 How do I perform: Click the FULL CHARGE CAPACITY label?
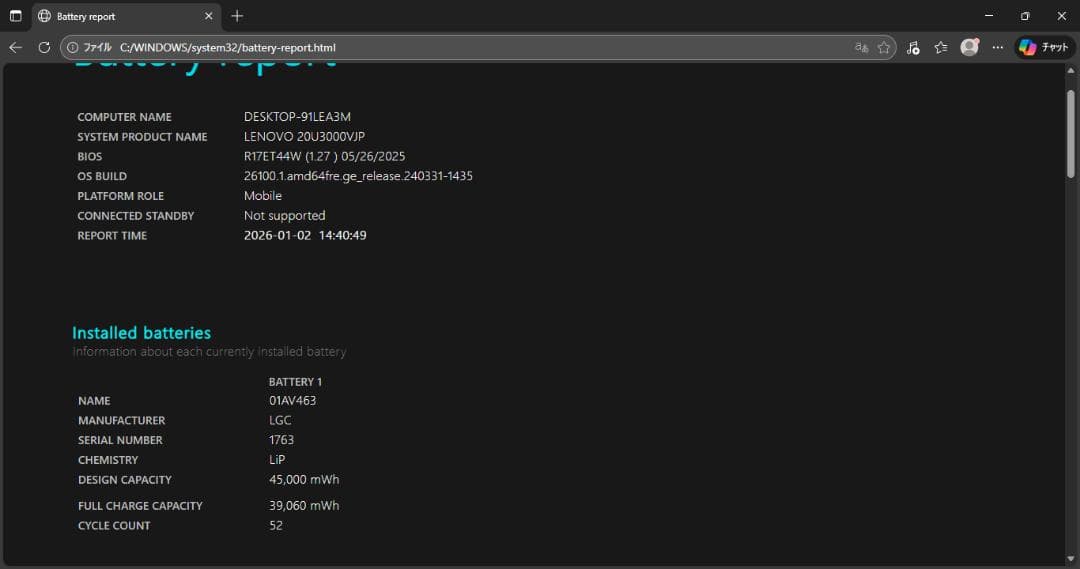click(141, 506)
